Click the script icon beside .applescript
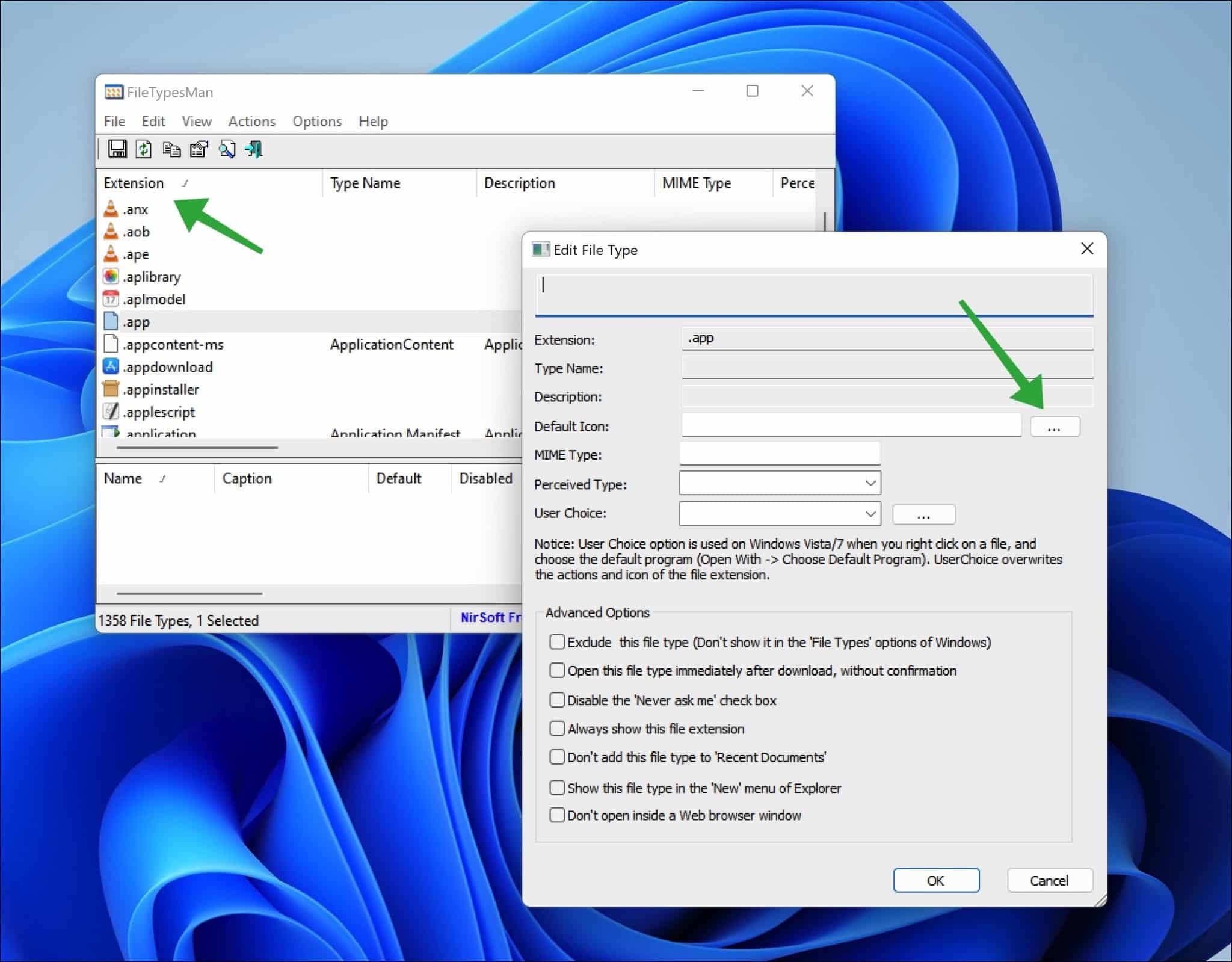The image size is (1232, 962). click(x=112, y=412)
